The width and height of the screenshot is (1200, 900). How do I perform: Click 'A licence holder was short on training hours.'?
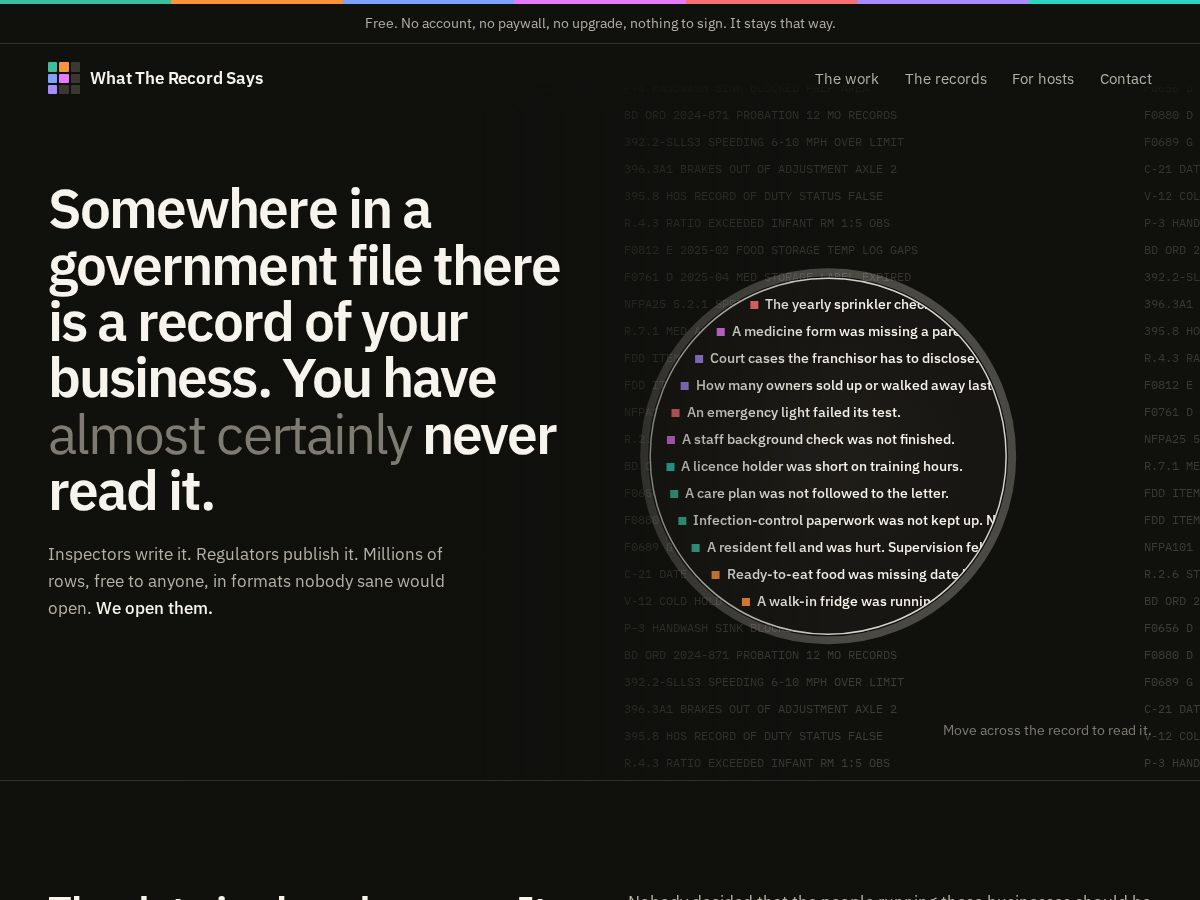click(822, 466)
